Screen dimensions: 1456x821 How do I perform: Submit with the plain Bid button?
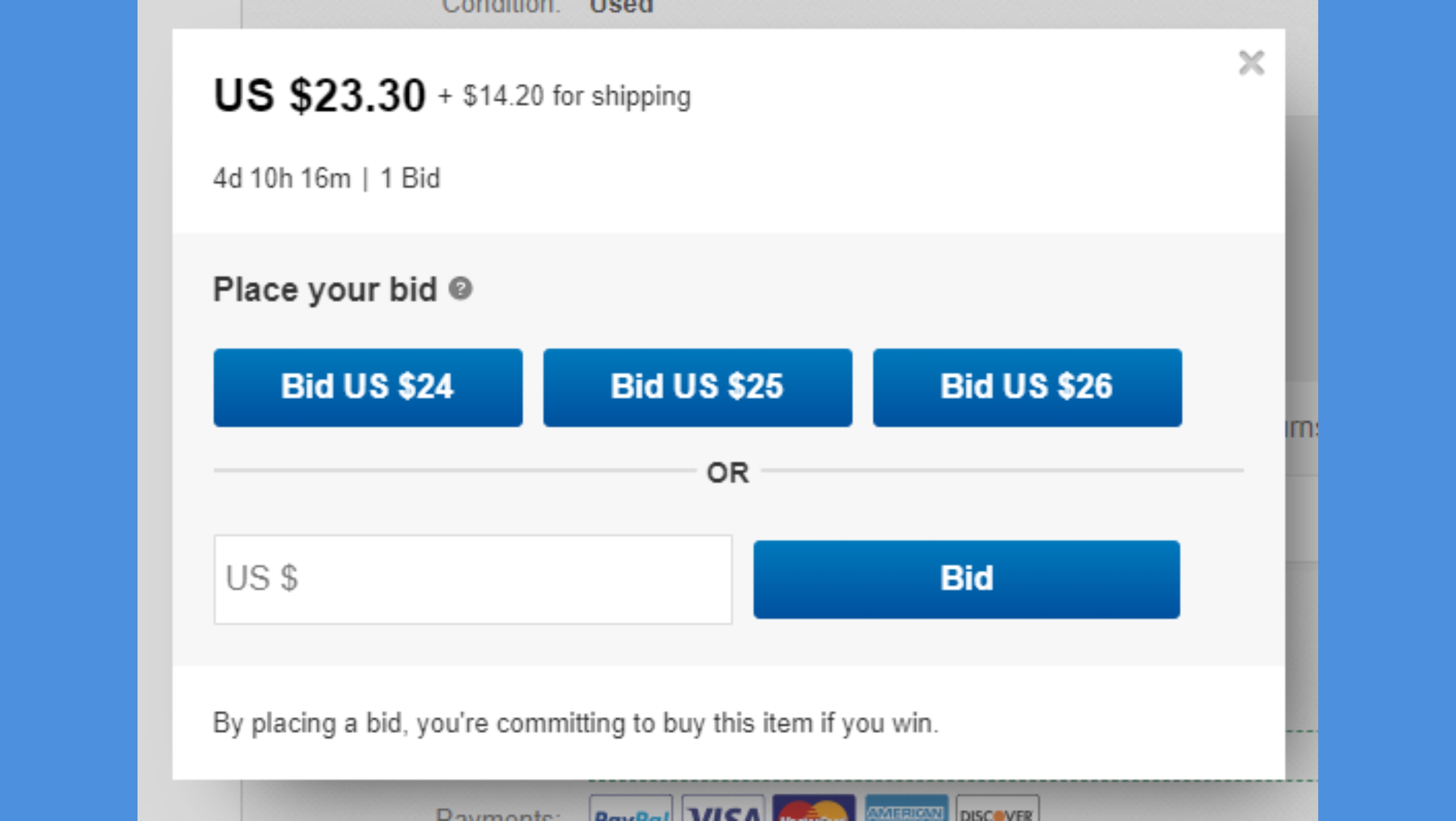tap(966, 579)
